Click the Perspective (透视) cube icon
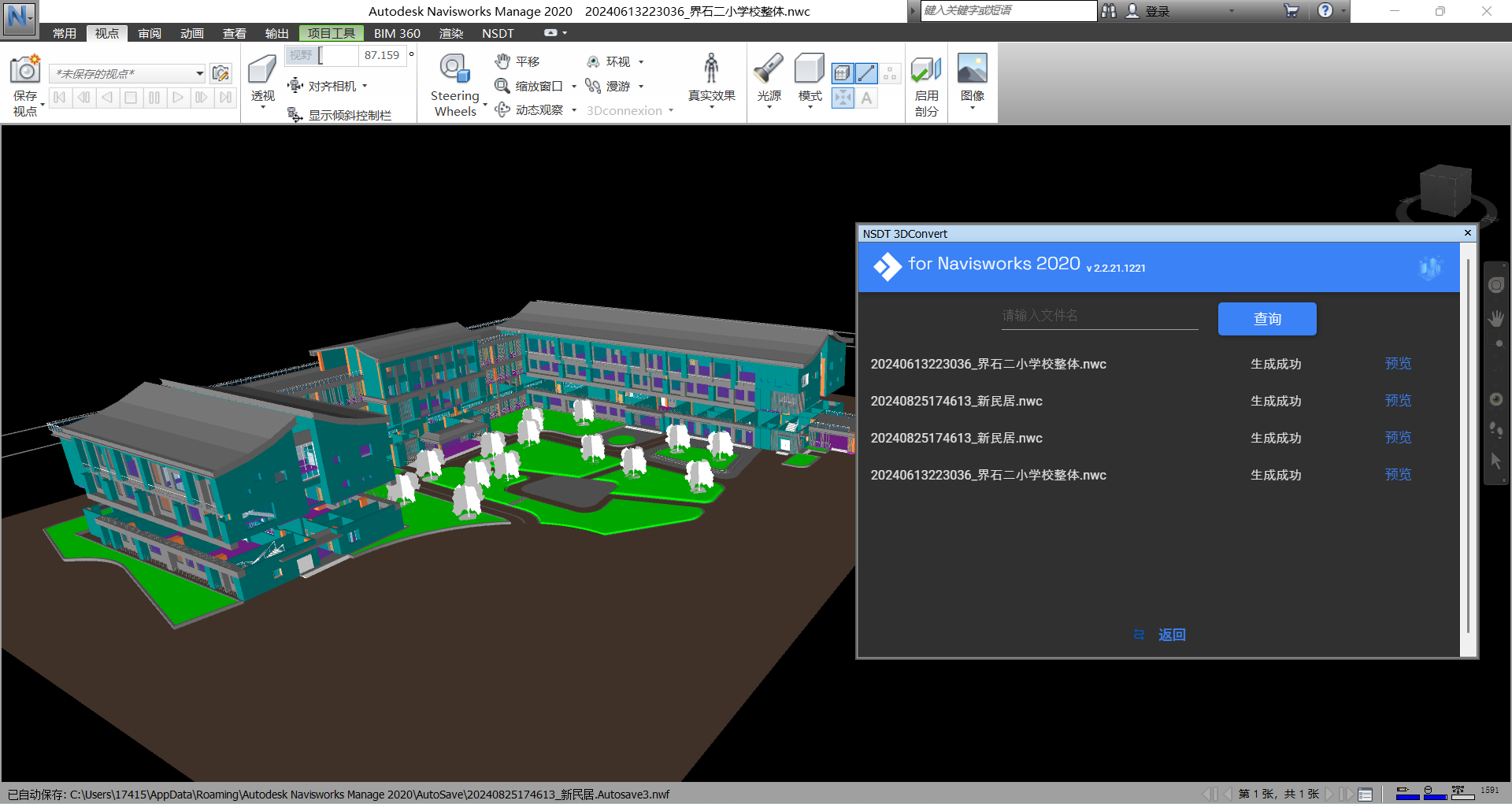1512x804 pixels. pyautogui.click(x=261, y=69)
